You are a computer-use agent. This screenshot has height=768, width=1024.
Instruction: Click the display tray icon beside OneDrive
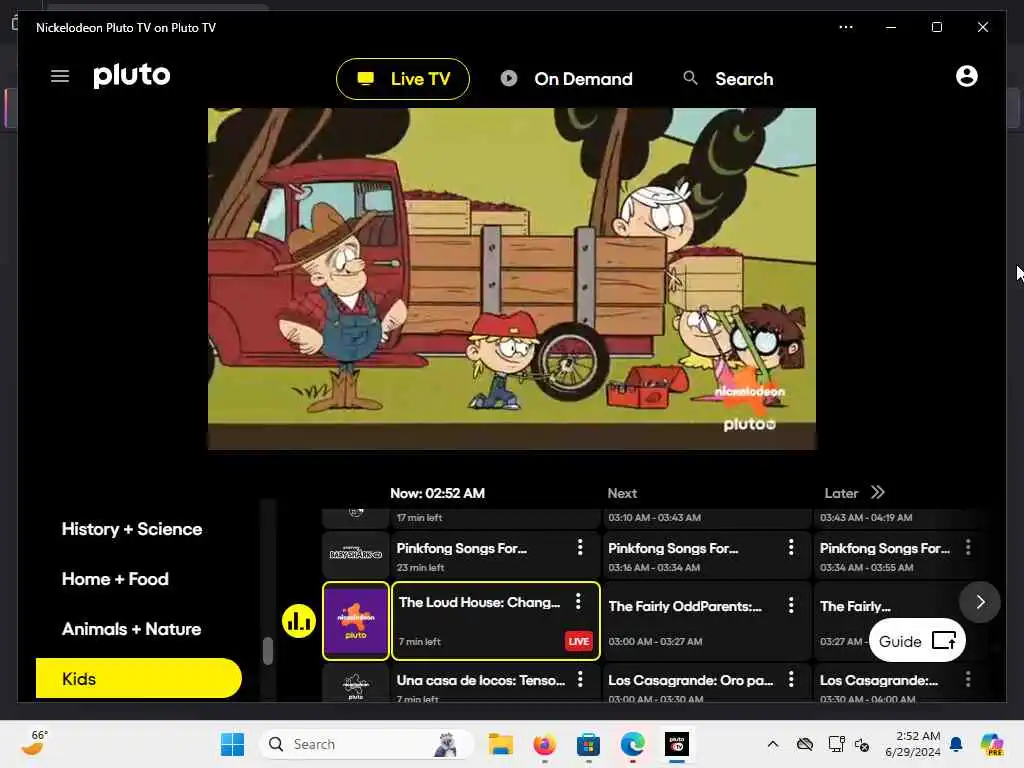pyautogui.click(x=836, y=744)
